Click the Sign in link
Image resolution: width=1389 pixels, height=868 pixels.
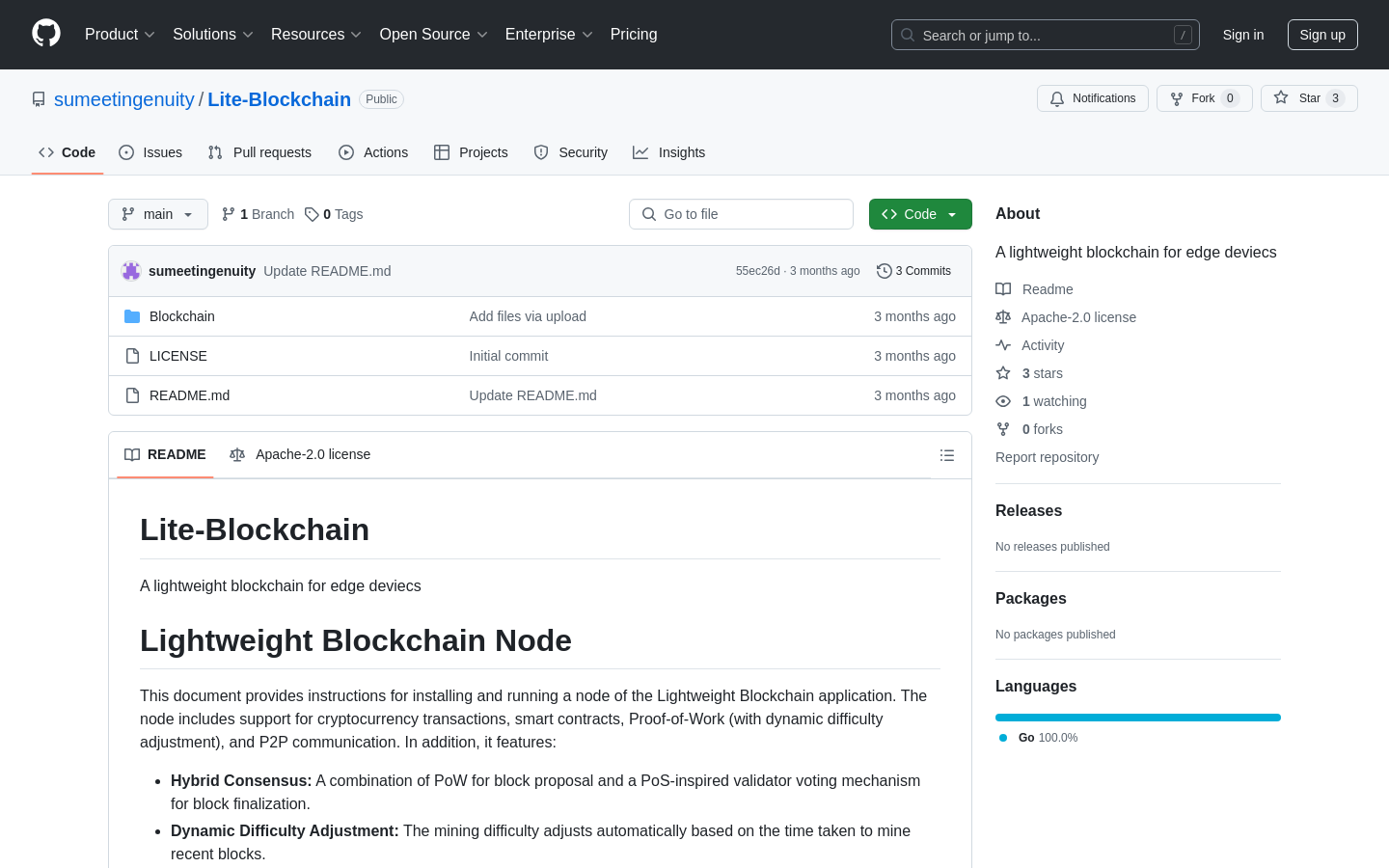[x=1243, y=35]
